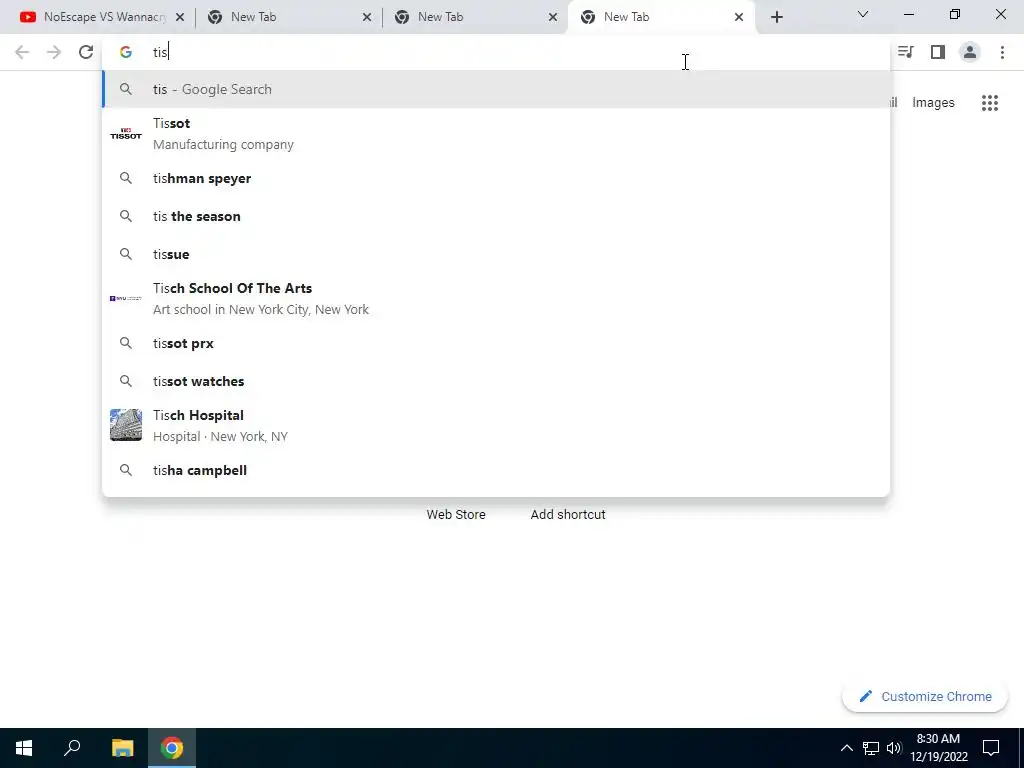This screenshot has width=1024, height=768.
Task: Click the back navigation arrow
Action: (x=22, y=52)
